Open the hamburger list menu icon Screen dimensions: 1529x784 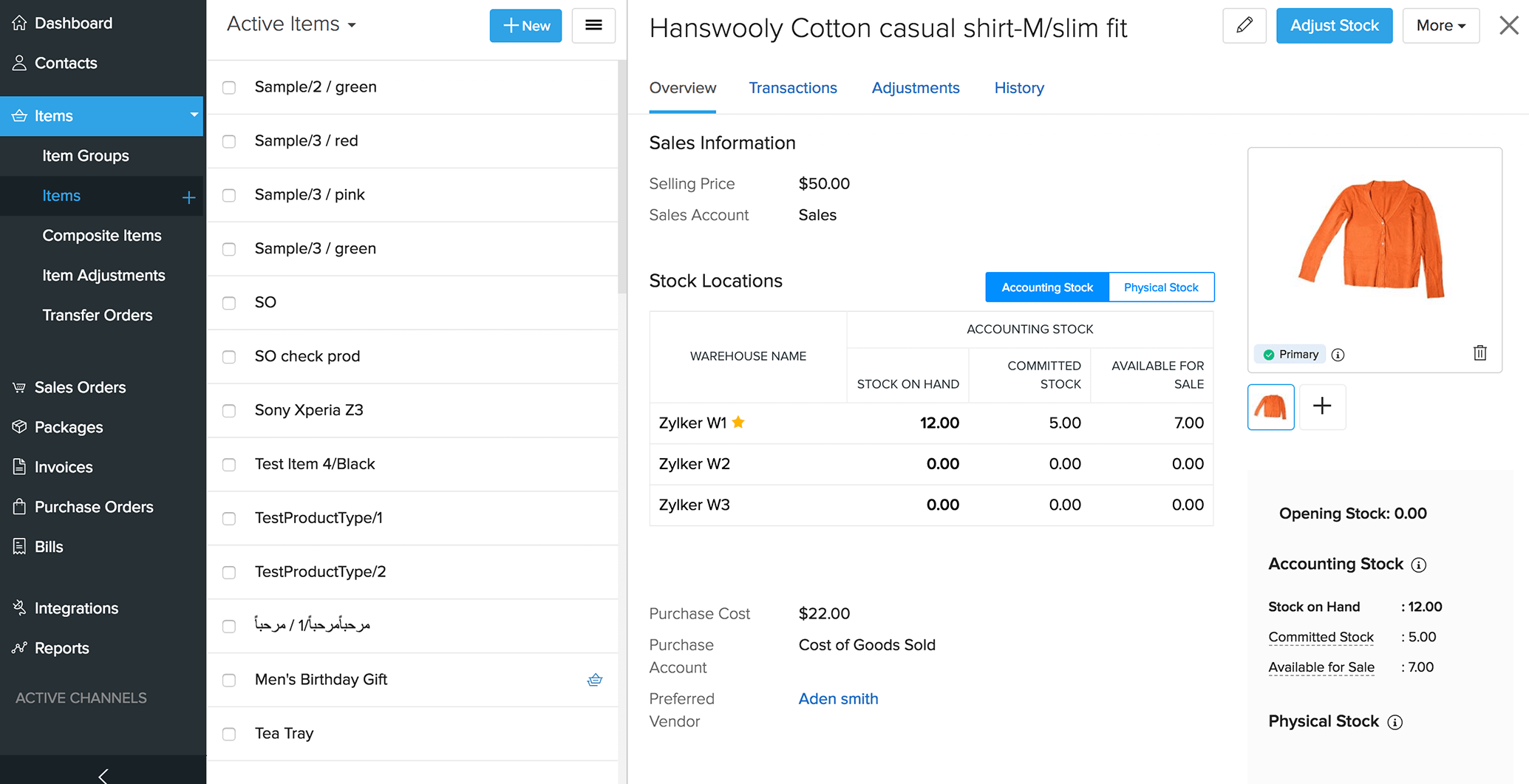tap(593, 26)
